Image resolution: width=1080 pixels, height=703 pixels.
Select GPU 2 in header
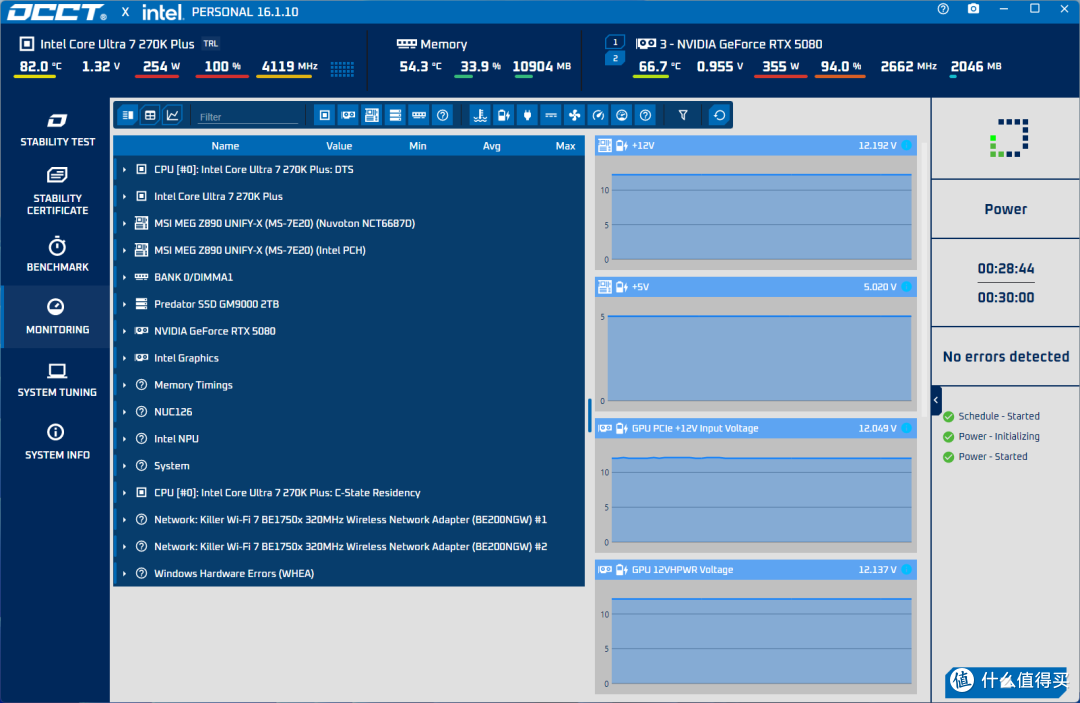[614, 59]
